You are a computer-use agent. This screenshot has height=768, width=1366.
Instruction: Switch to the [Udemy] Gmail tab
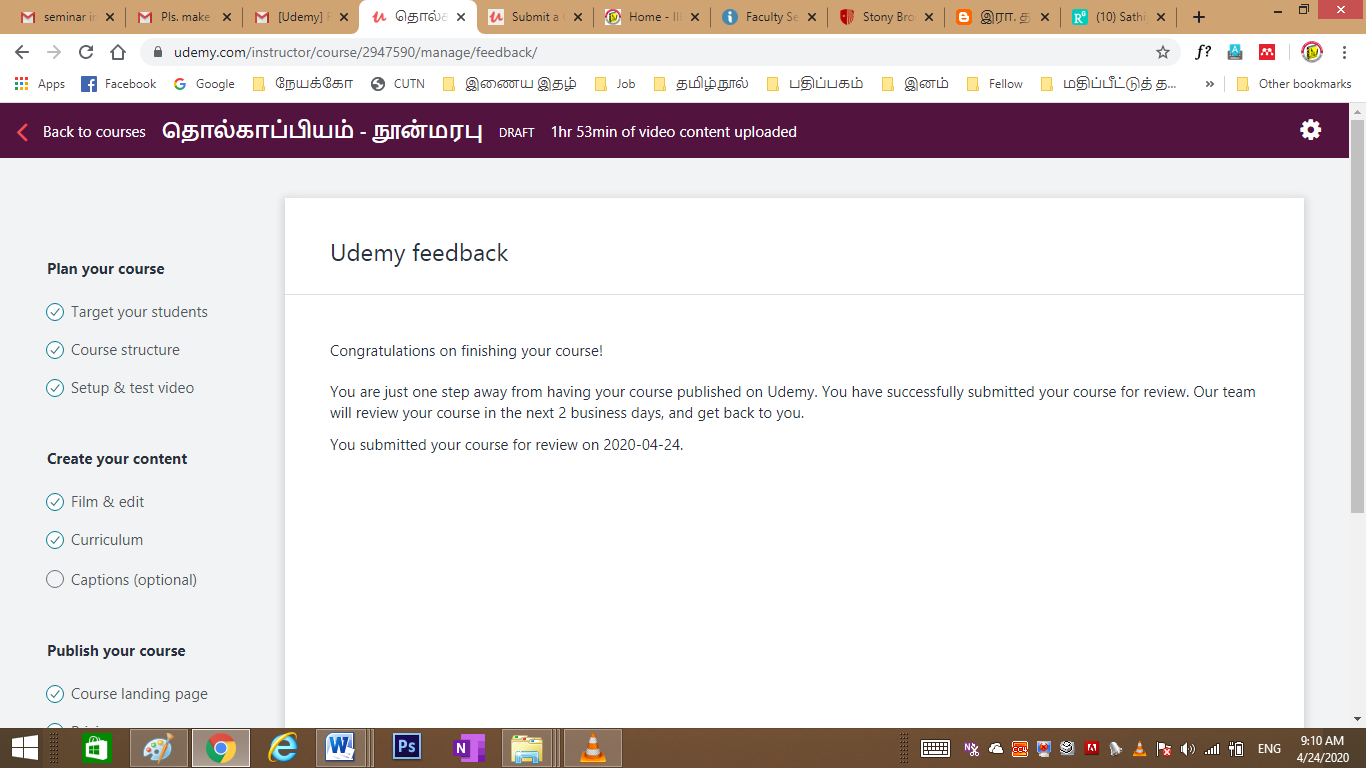coord(303,17)
